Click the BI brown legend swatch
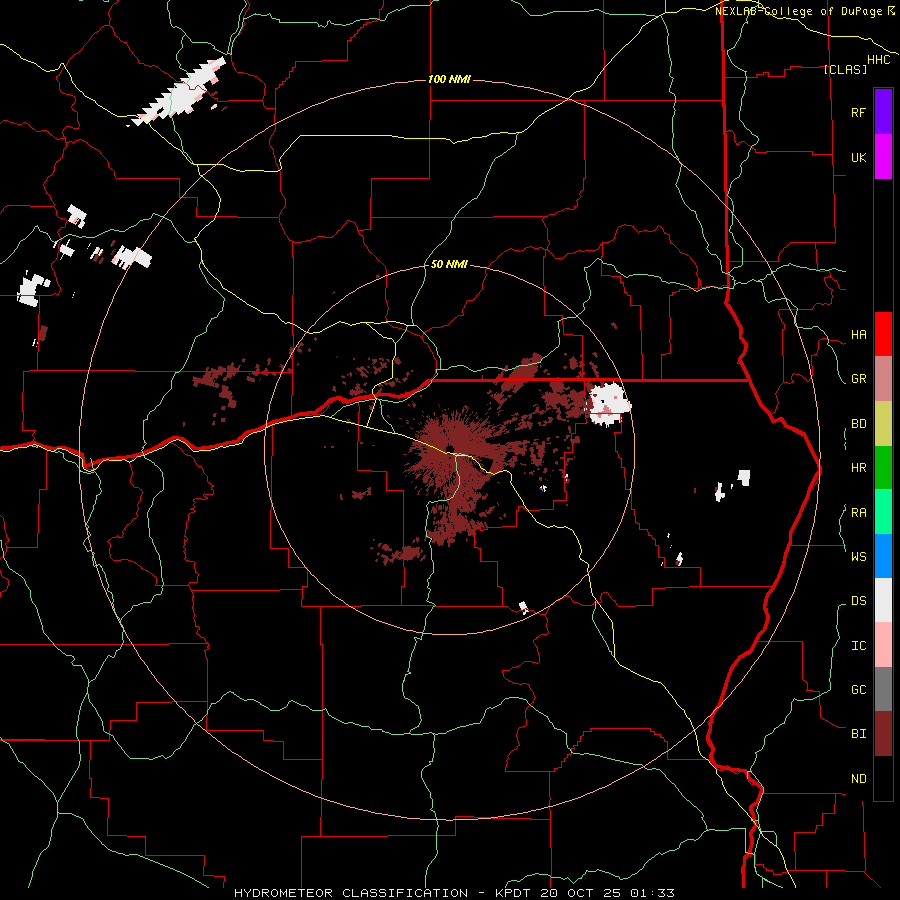Image resolution: width=900 pixels, height=900 pixels. (x=883, y=734)
